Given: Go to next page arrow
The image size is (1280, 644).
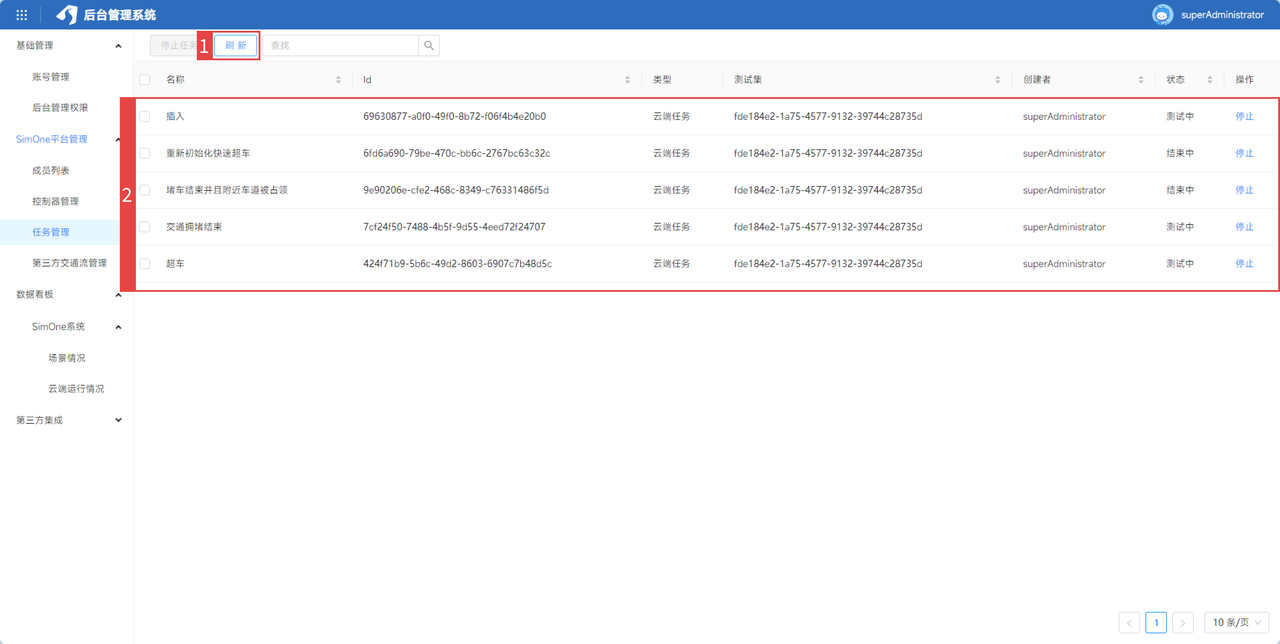Looking at the screenshot, I should tap(1182, 623).
